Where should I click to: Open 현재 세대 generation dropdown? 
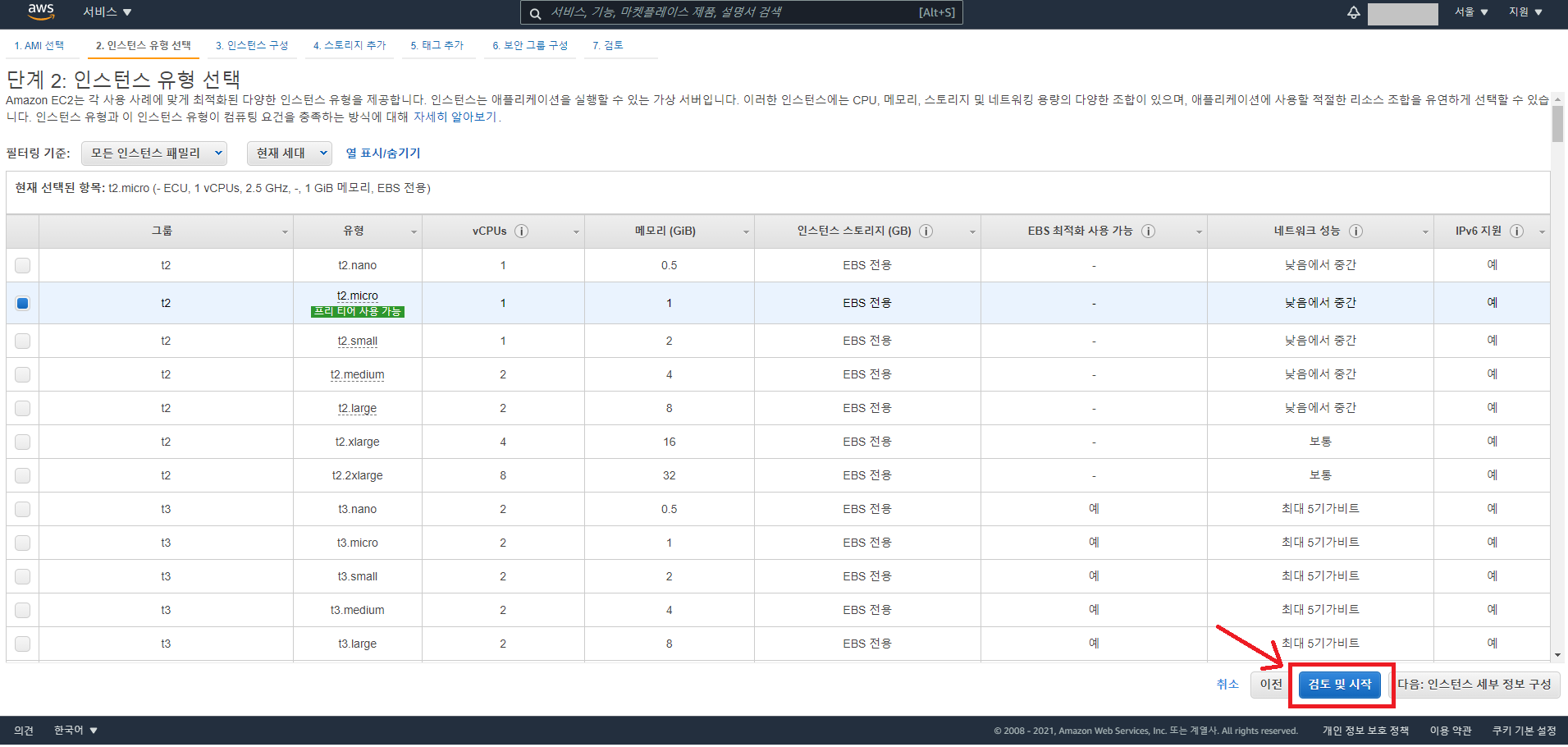[290, 153]
